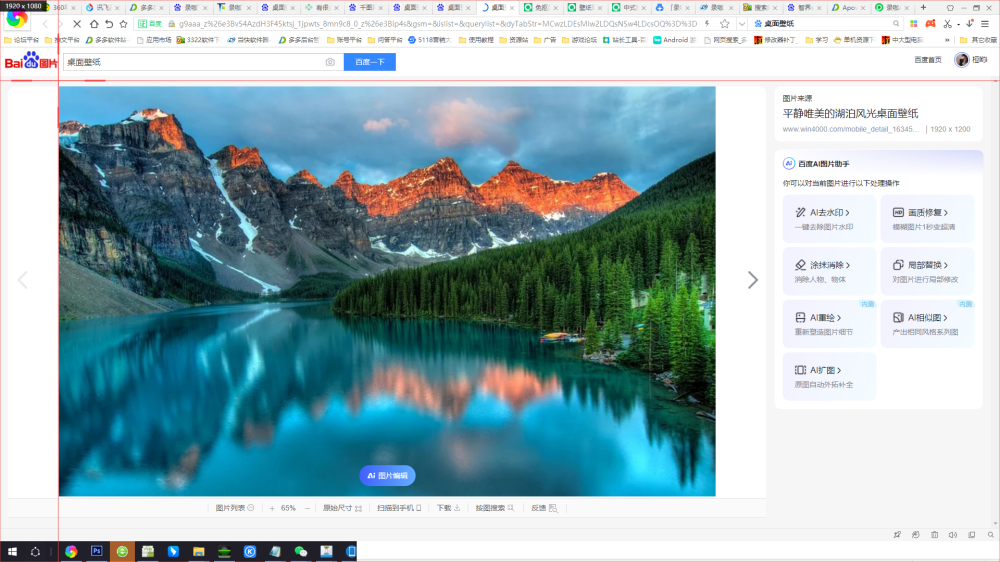Open AI watermark removal (AI去水印)

click(x=829, y=219)
